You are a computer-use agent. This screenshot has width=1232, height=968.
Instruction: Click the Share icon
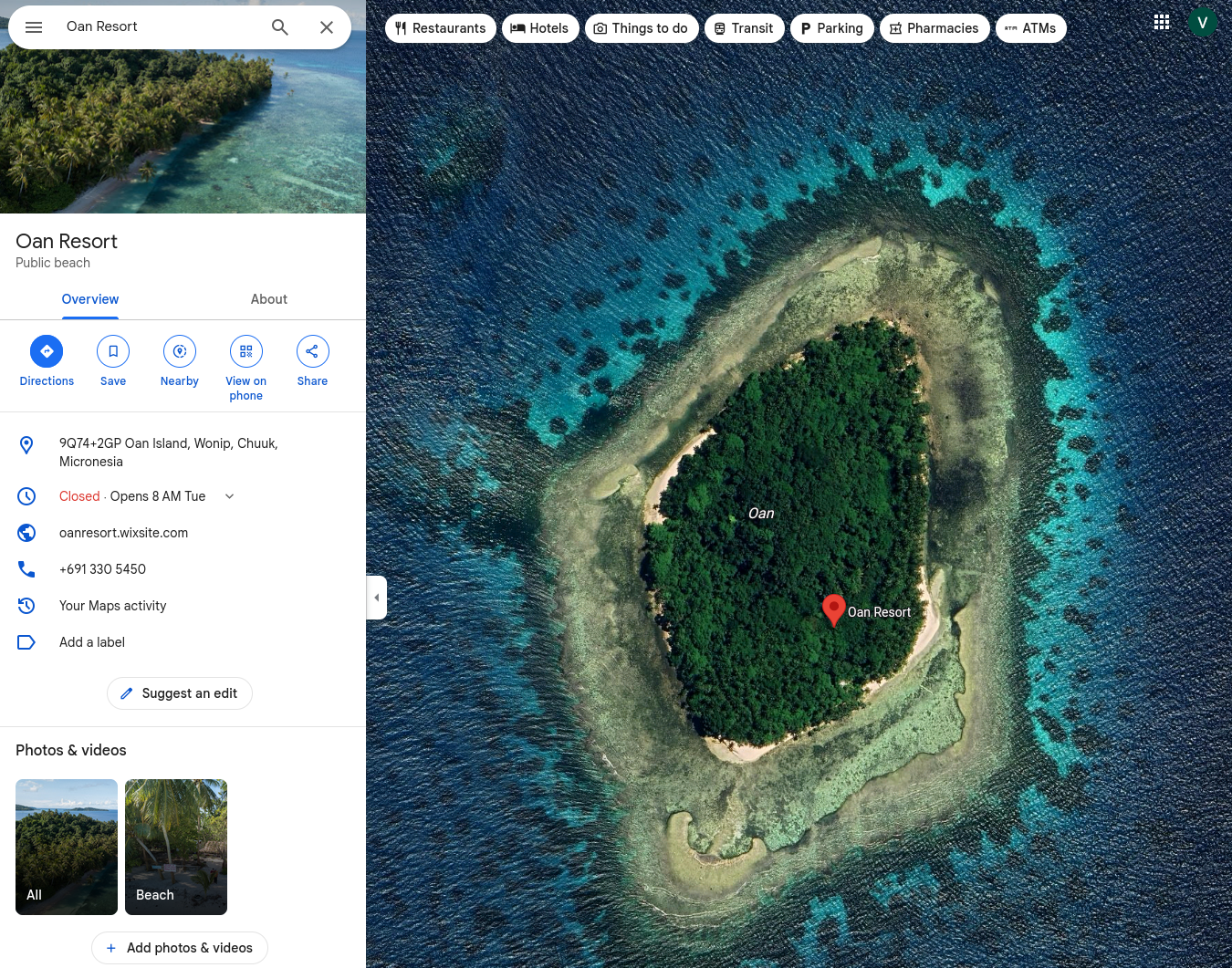click(x=312, y=351)
